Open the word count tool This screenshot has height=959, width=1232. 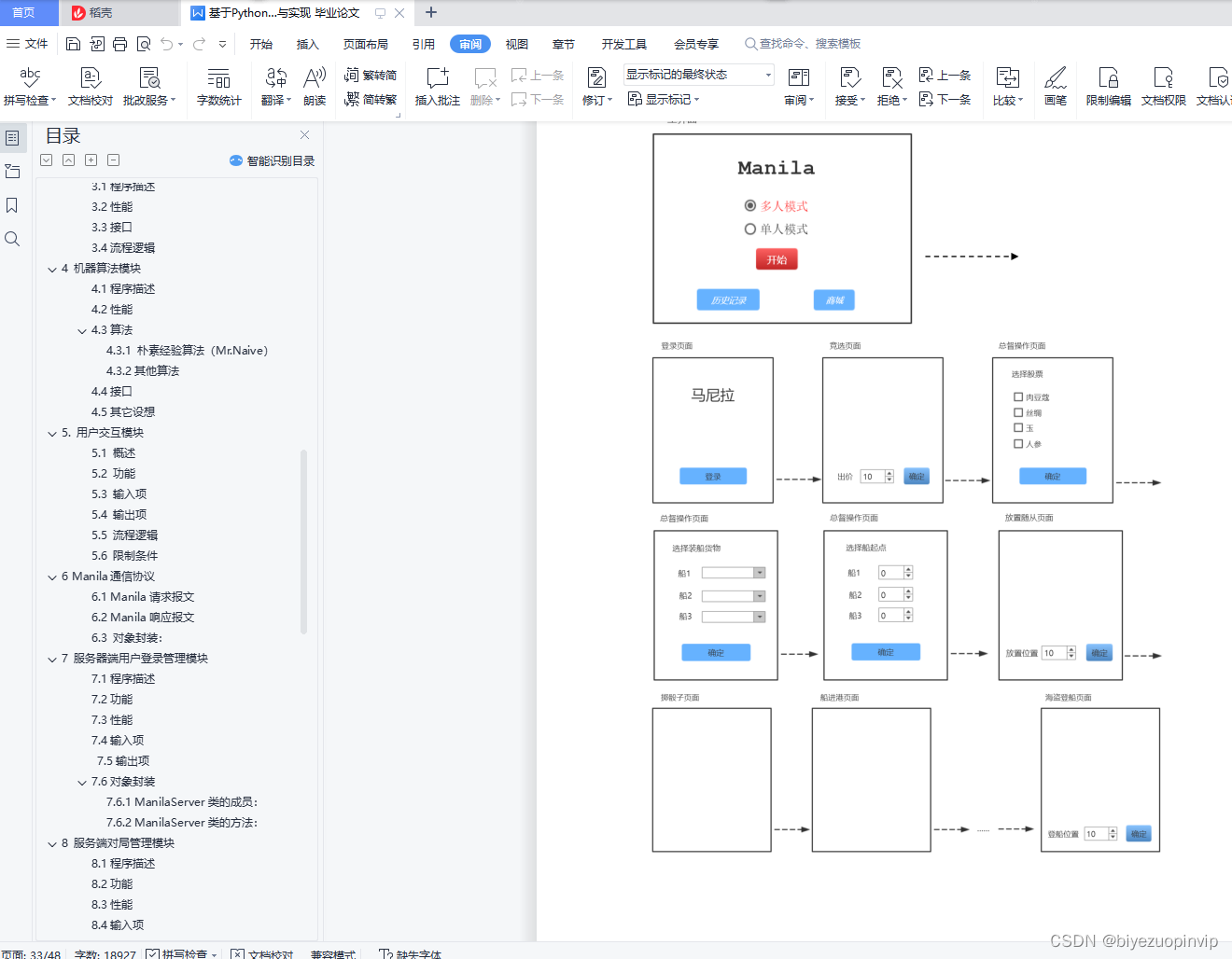tap(218, 86)
